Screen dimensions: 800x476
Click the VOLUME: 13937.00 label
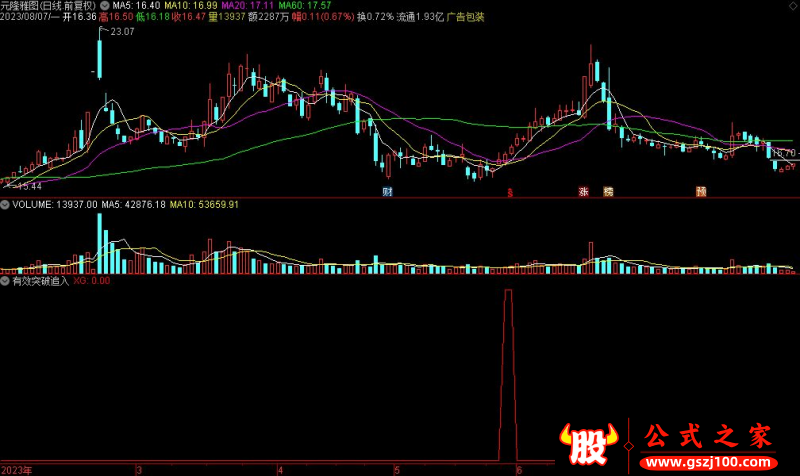[x=55, y=205]
